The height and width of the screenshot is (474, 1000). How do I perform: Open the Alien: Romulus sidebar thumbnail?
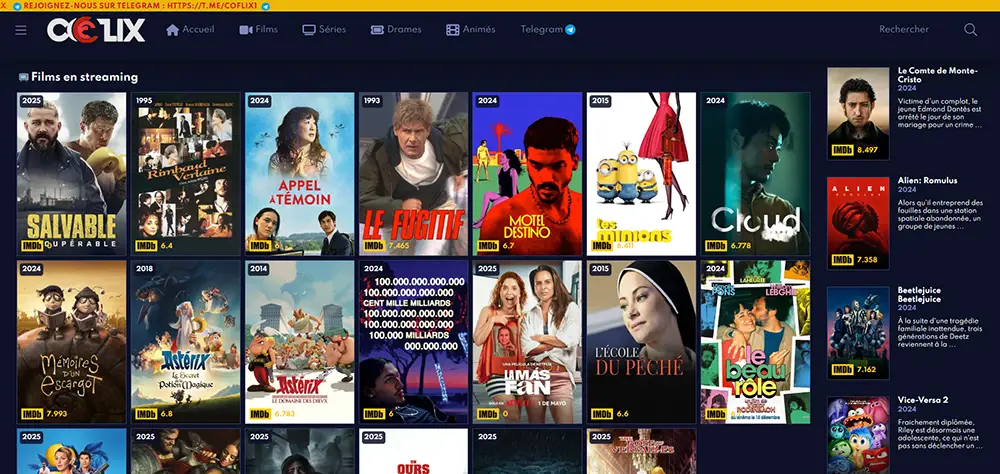click(x=858, y=223)
